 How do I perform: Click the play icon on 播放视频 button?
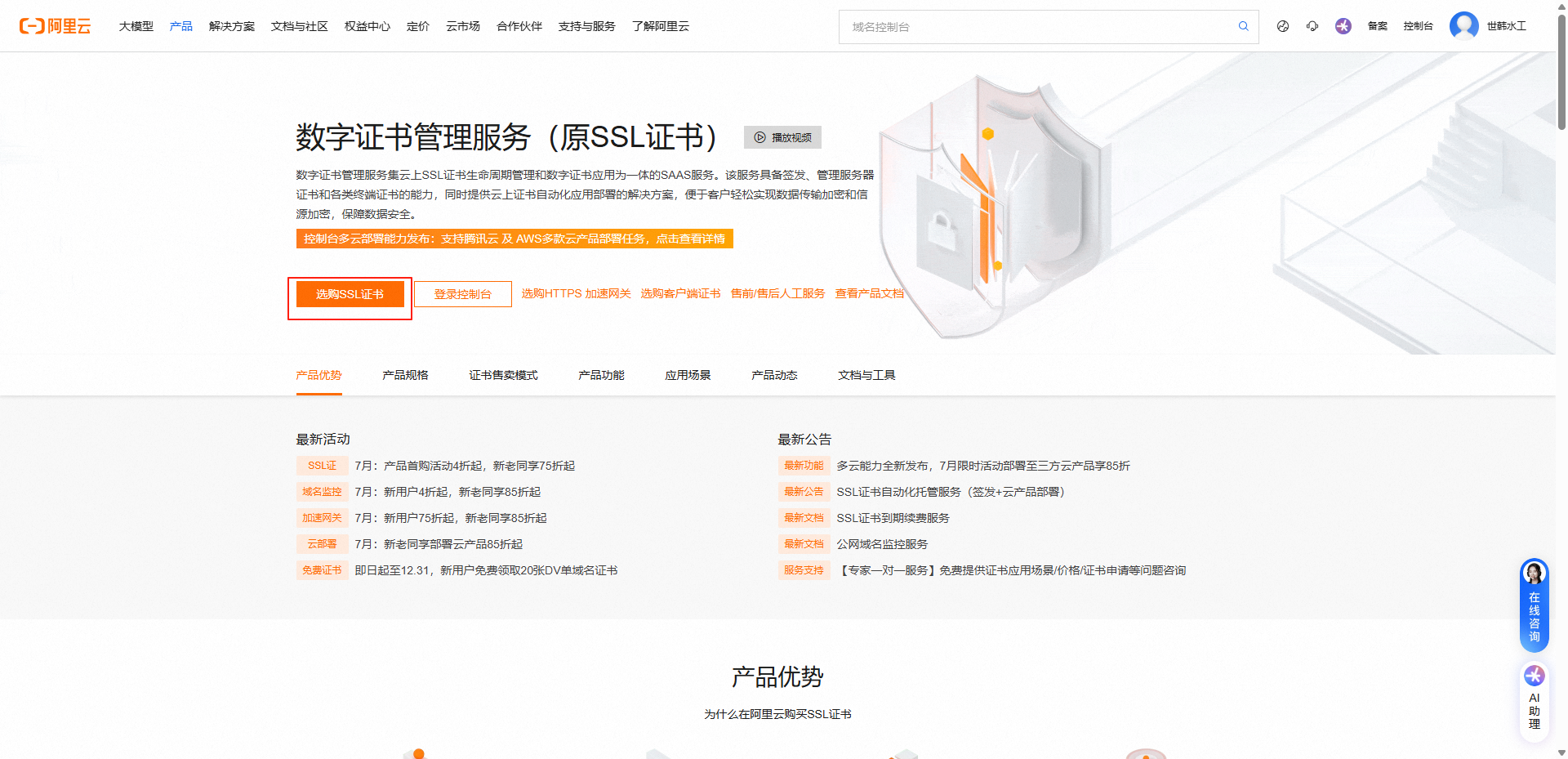pyautogui.click(x=759, y=137)
